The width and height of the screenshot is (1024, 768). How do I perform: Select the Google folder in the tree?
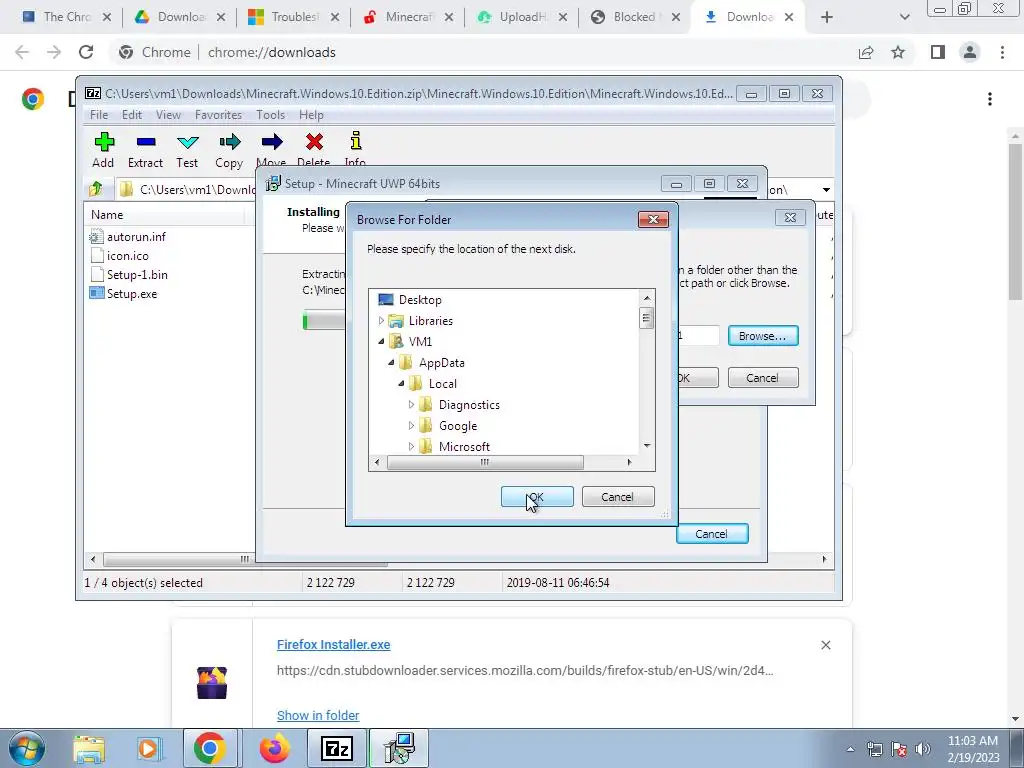458,426
